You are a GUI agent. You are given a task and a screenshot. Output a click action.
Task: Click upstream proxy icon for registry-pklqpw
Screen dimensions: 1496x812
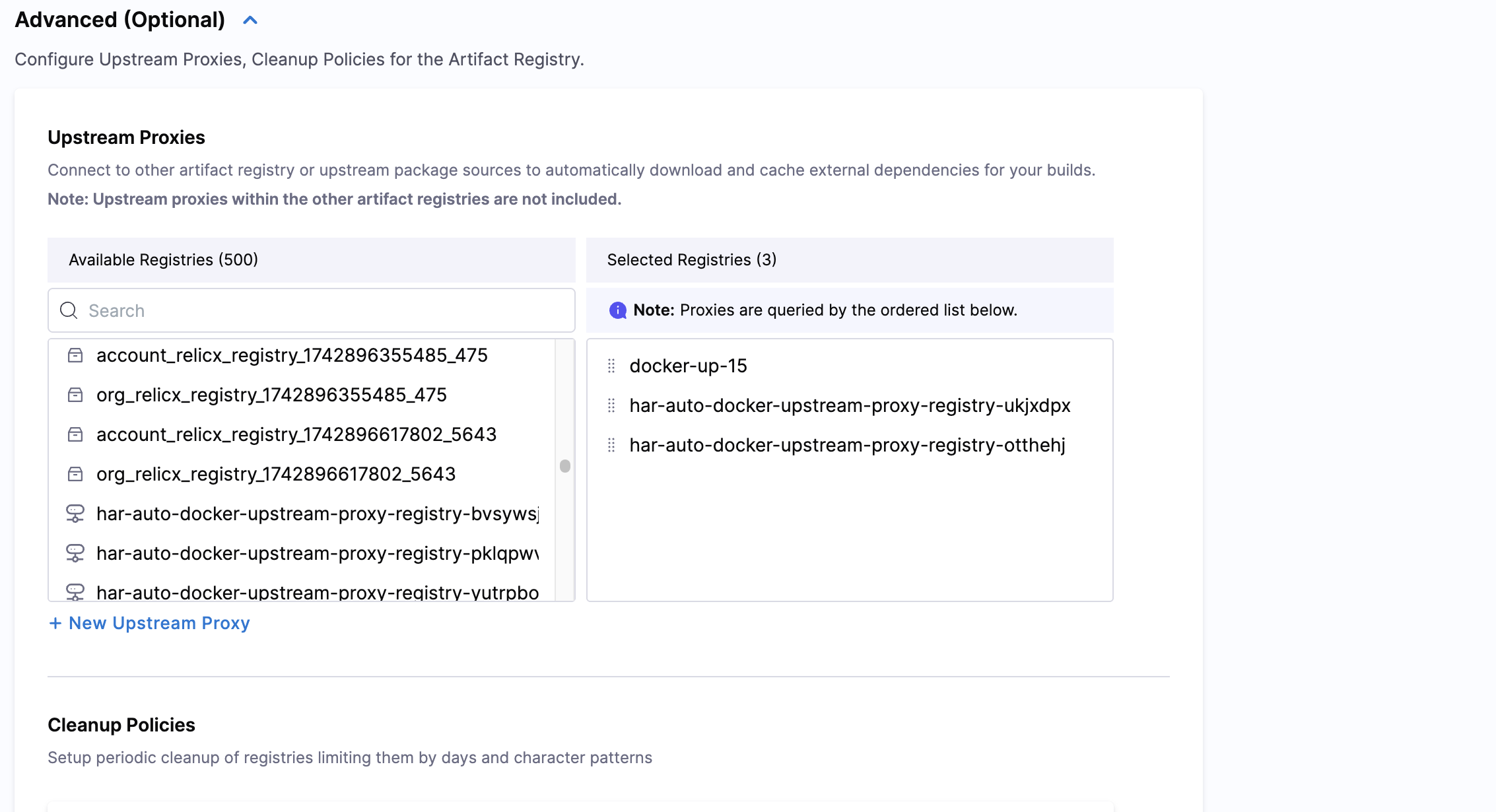[75, 553]
